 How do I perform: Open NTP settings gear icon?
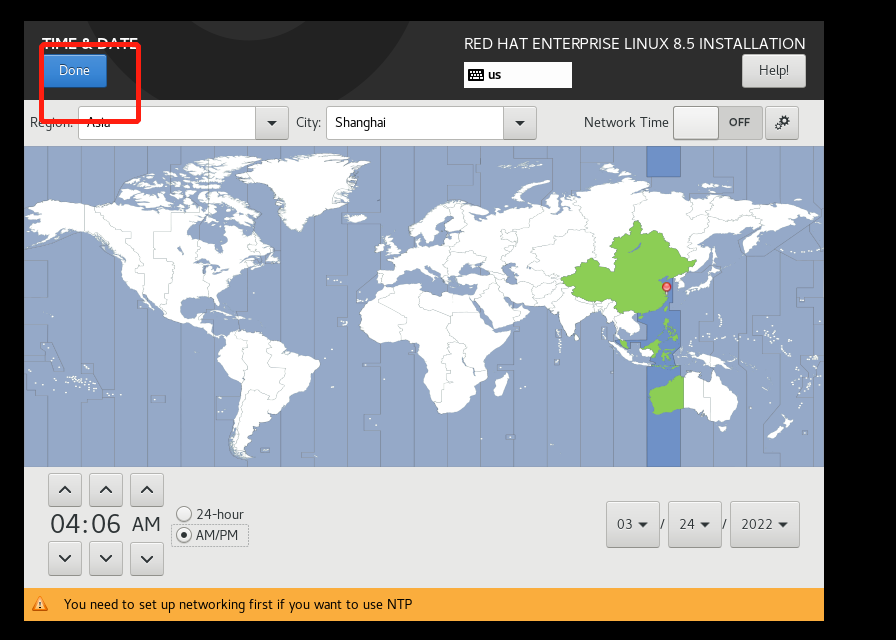pyautogui.click(x=782, y=123)
